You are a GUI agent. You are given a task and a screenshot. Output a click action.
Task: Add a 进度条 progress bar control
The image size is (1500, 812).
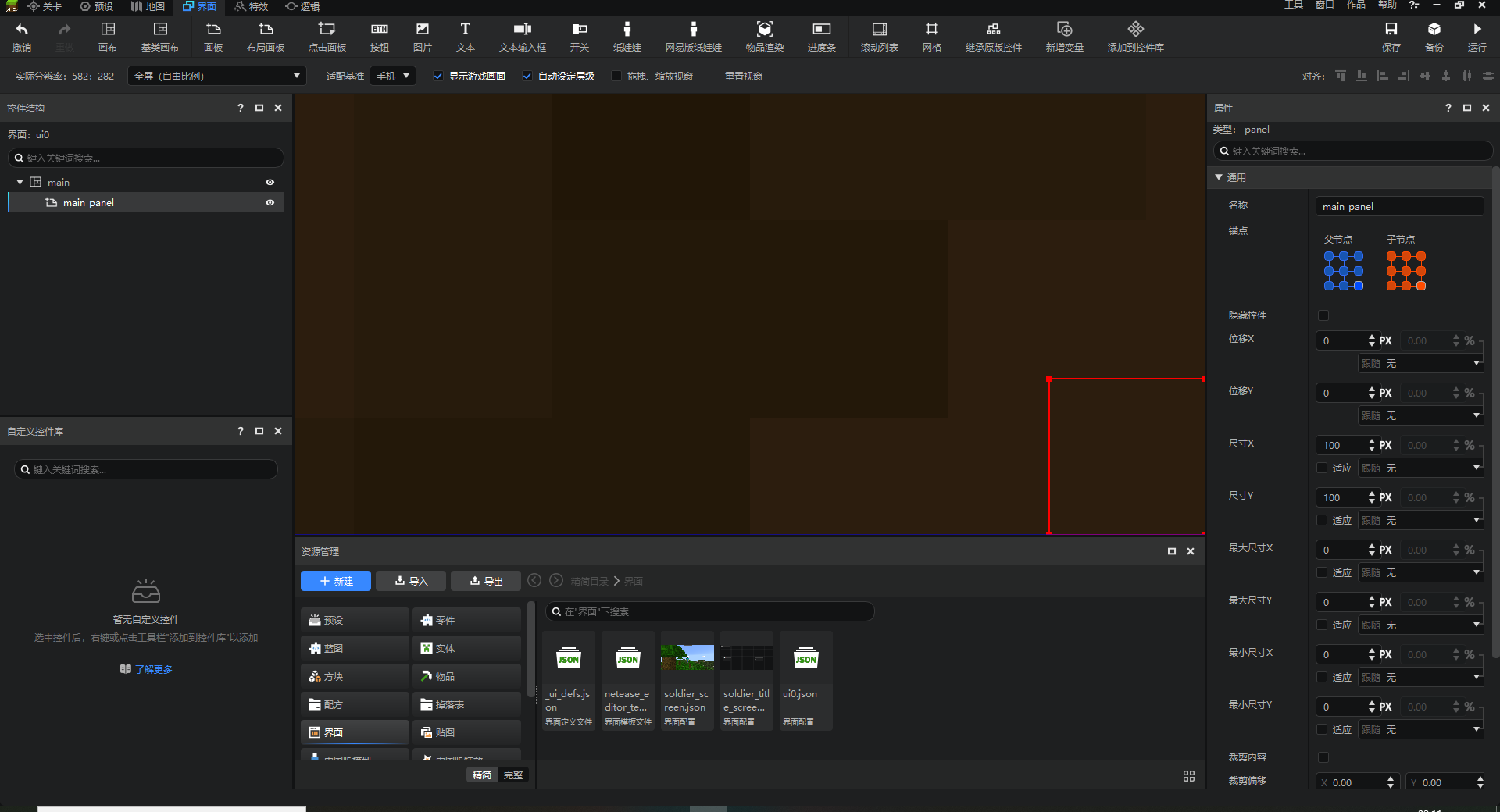pos(821,36)
